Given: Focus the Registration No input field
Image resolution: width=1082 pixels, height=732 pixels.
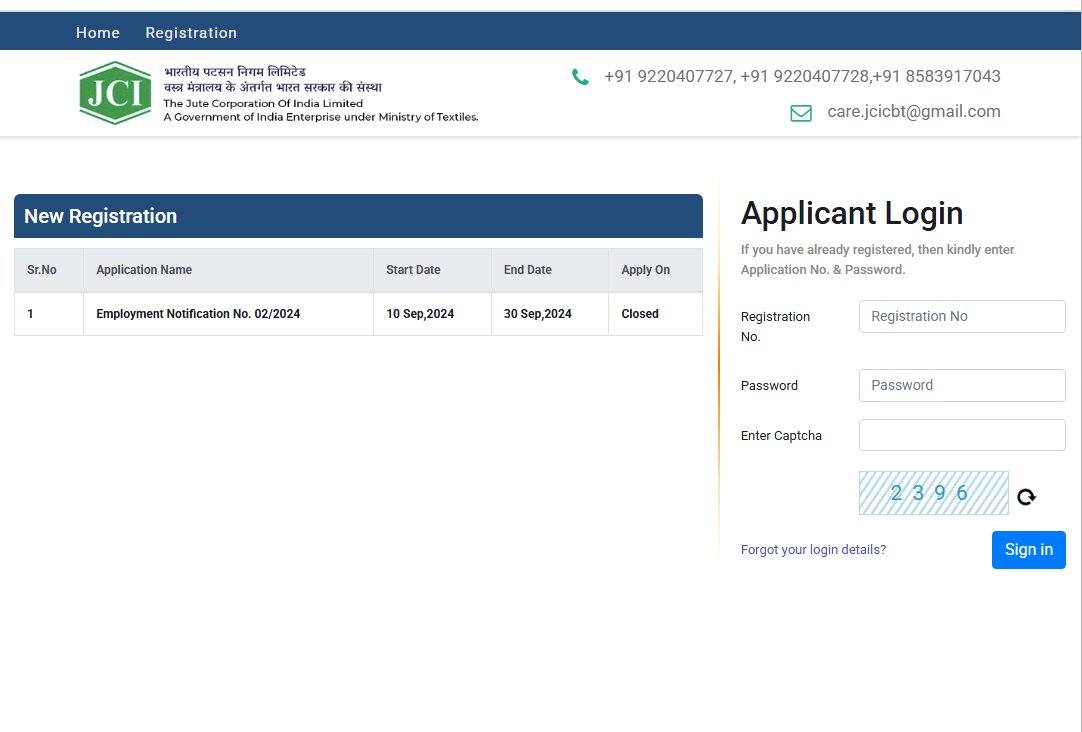Looking at the screenshot, I should 961,316.
